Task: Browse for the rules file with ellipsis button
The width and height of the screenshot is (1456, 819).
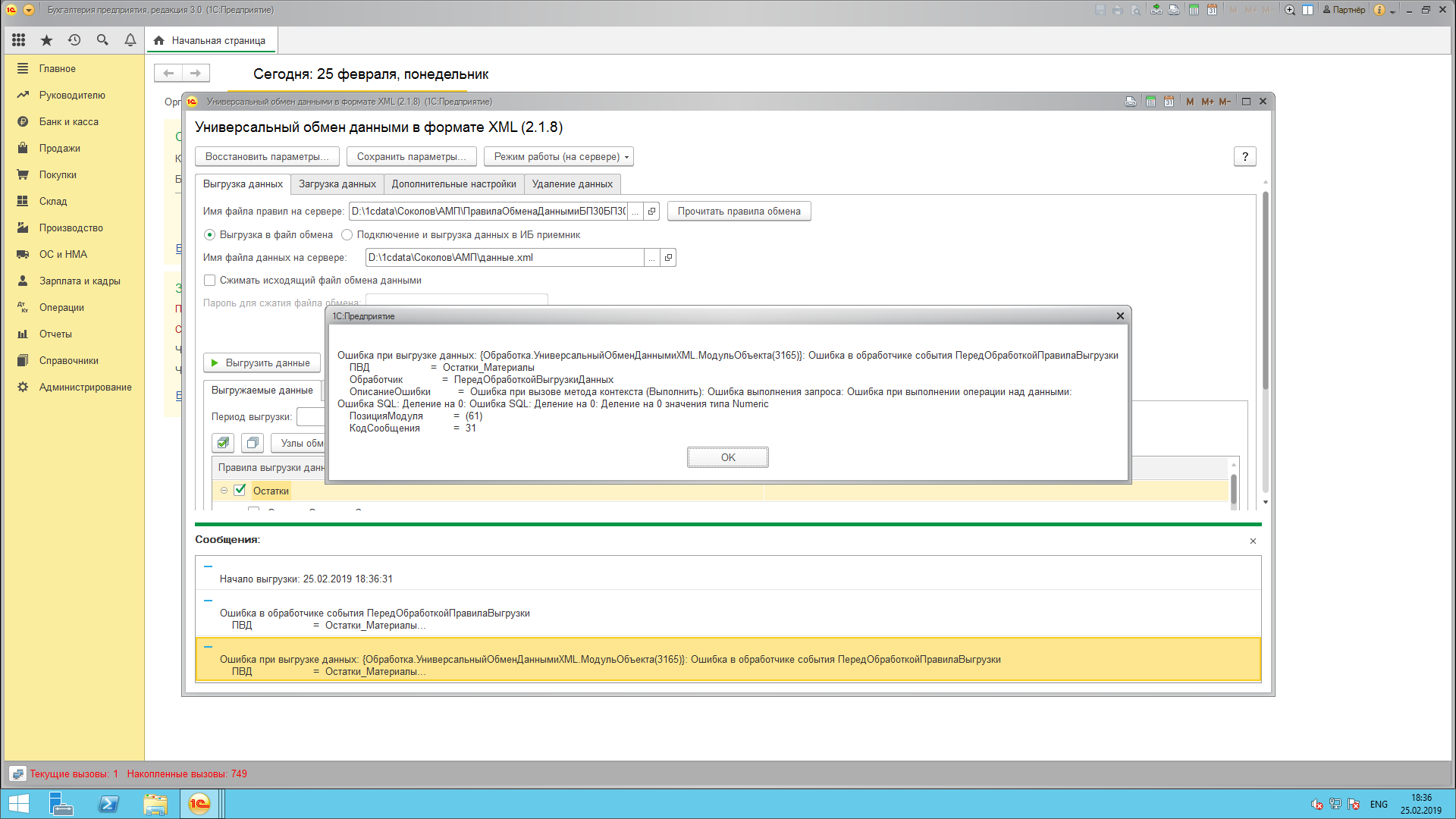Action: point(635,212)
